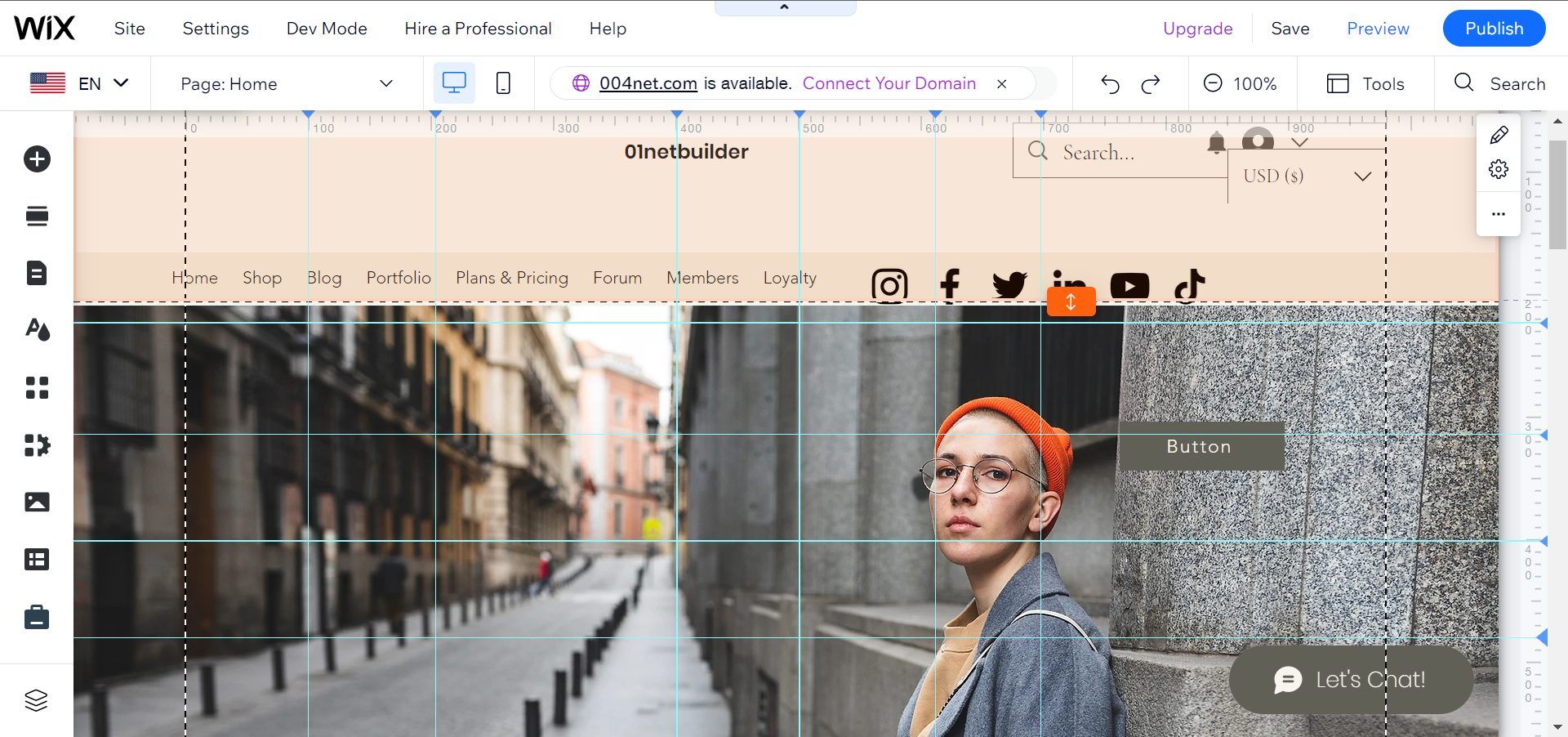The height and width of the screenshot is (737, 1568).
Task: Open the Dev Mode menu
Action: tap(327, 29)
